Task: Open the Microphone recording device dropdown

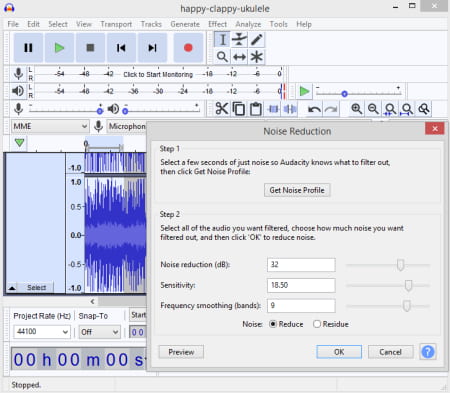Action: pyautogui.click(x=127, y=126)
